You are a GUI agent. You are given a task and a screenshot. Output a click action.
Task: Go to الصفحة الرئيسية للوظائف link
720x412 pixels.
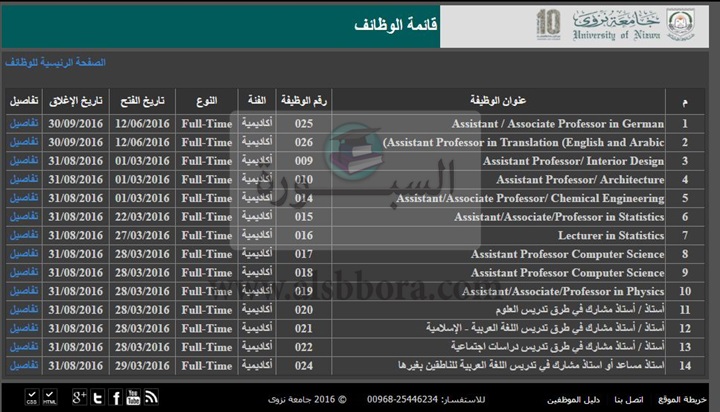click(56, 63)
